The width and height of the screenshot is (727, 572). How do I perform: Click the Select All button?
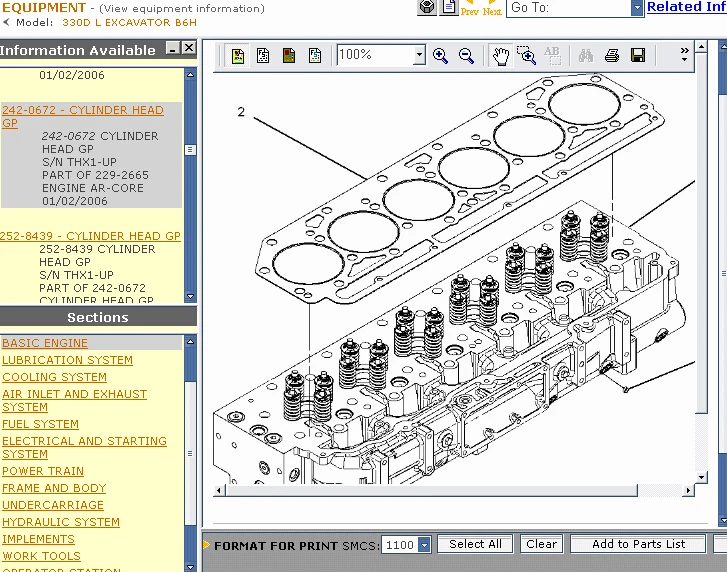click(475, 544)
